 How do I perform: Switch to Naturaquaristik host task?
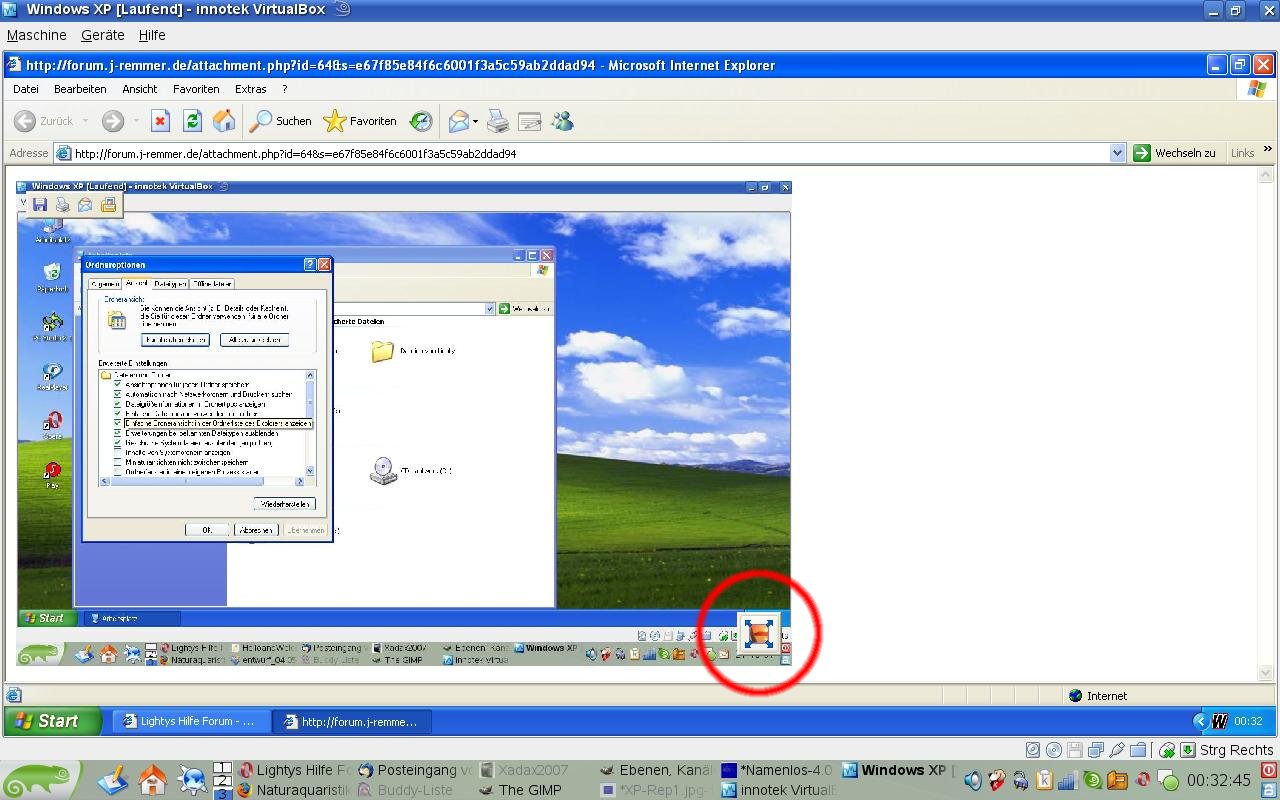coord(293,790)
